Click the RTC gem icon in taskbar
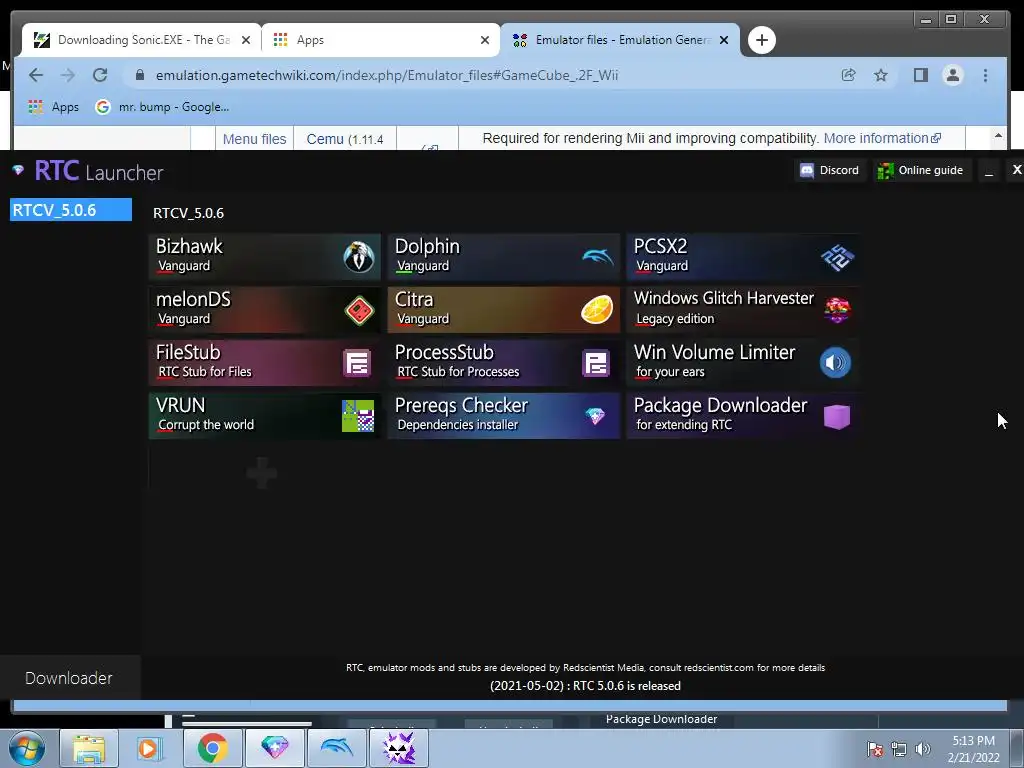1024x768 pixels. pyautogui.click(x=275, y=748)
